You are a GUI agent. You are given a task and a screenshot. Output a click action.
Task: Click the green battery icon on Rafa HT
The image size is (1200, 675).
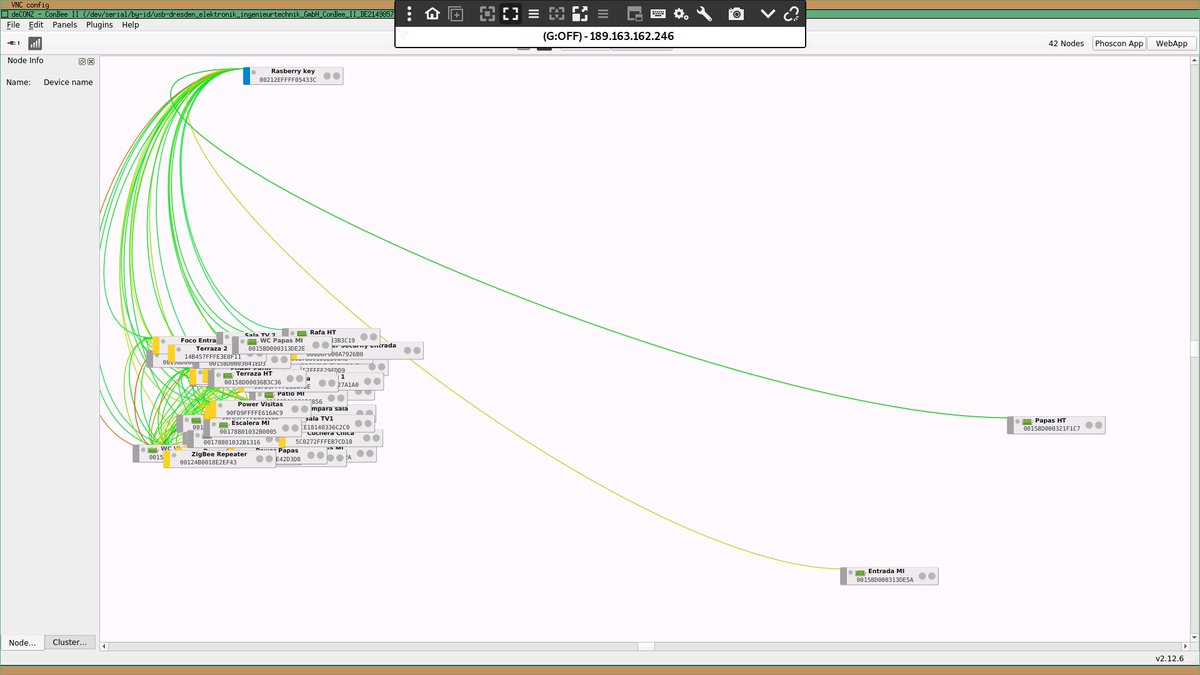pos(302,332)
